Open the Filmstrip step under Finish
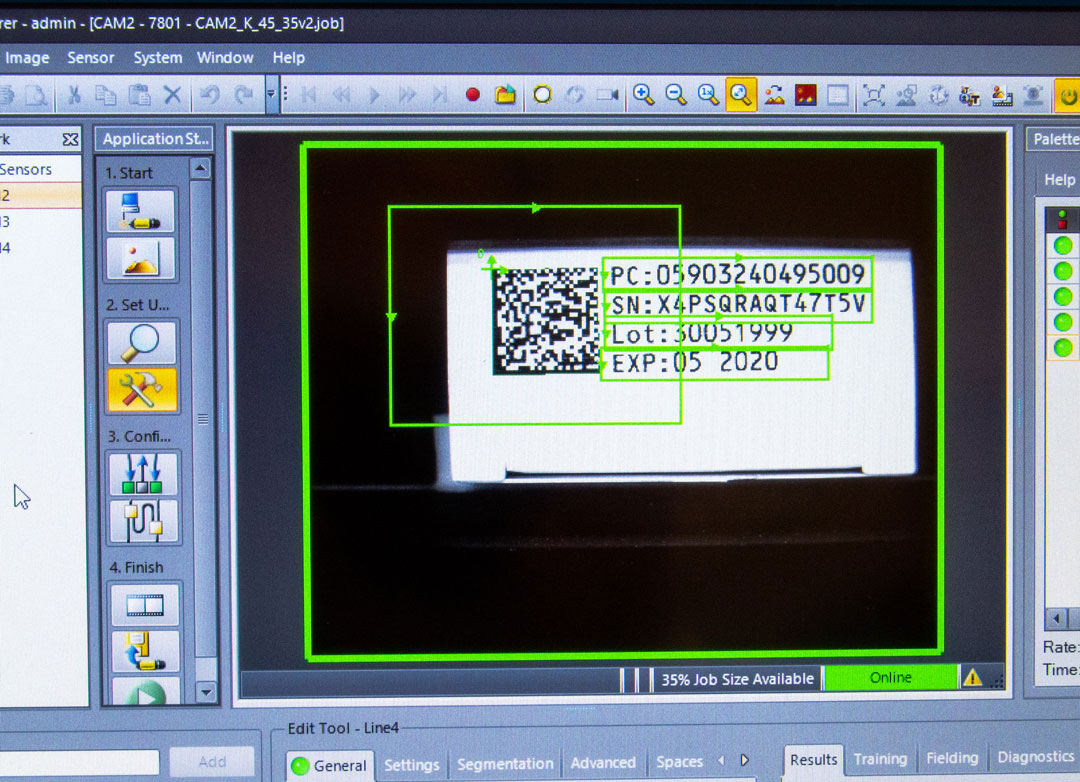The width and height of the screenshot is (1080, 782). coord(145,605)
